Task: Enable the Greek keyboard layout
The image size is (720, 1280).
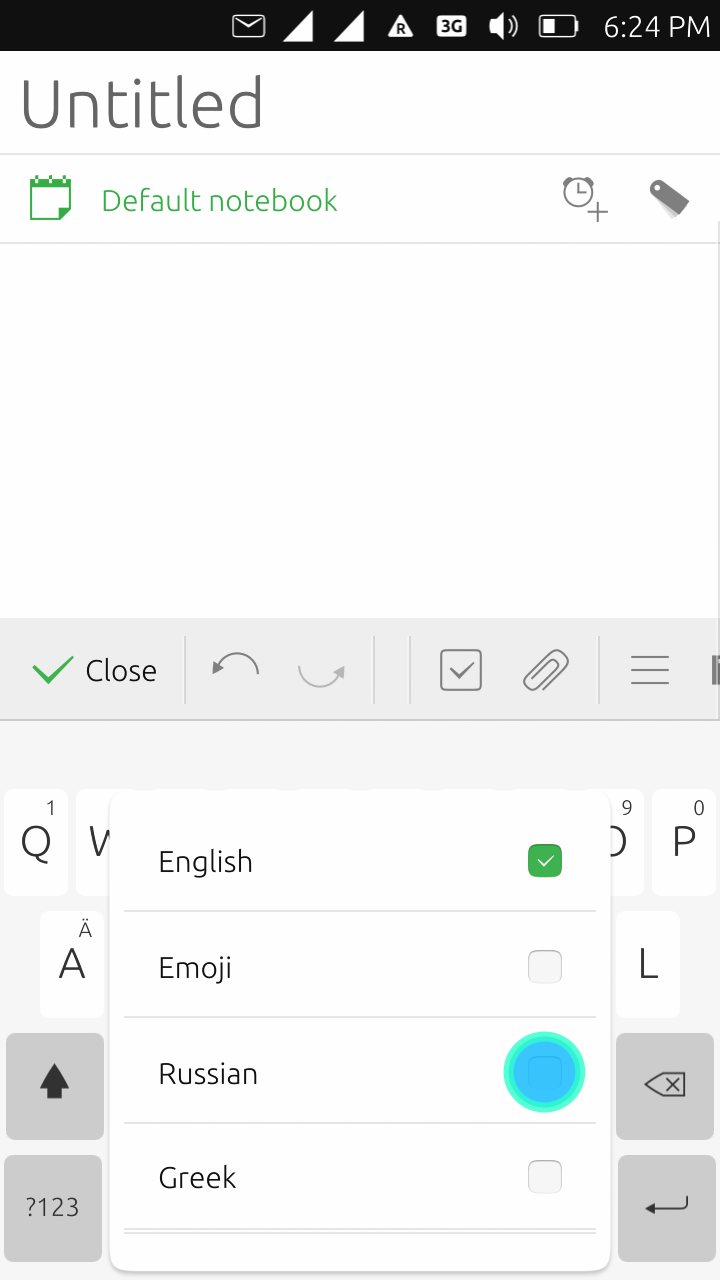Action: [x=545, y=1177]
